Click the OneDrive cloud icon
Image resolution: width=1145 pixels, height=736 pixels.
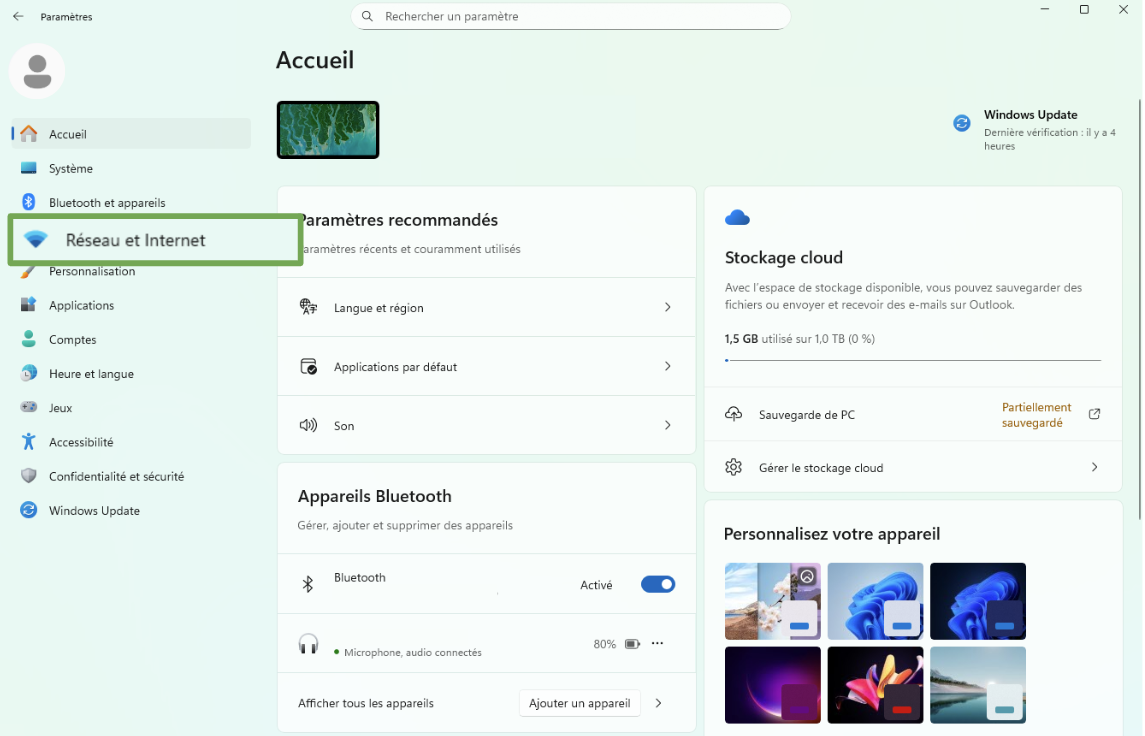737,218
